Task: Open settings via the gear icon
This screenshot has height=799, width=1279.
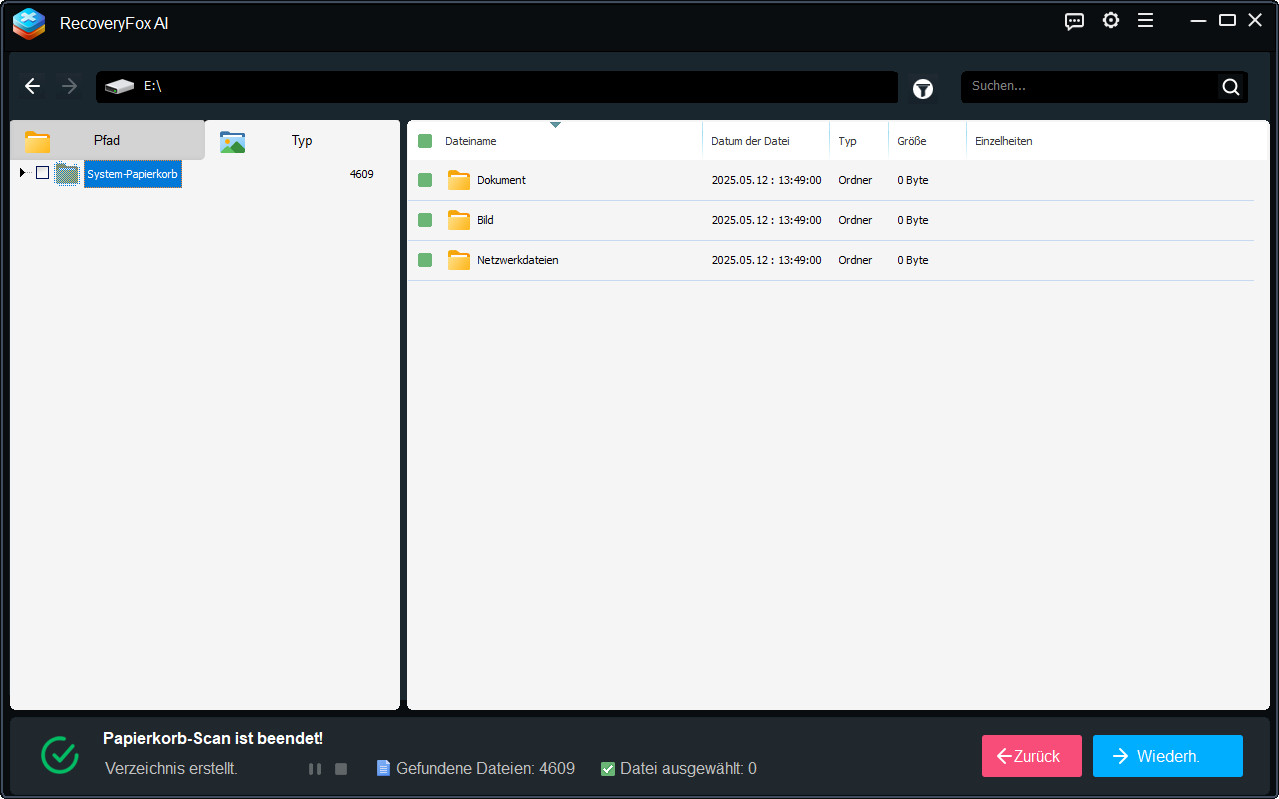Action: pyautogui.click(x=1111, y=21)
